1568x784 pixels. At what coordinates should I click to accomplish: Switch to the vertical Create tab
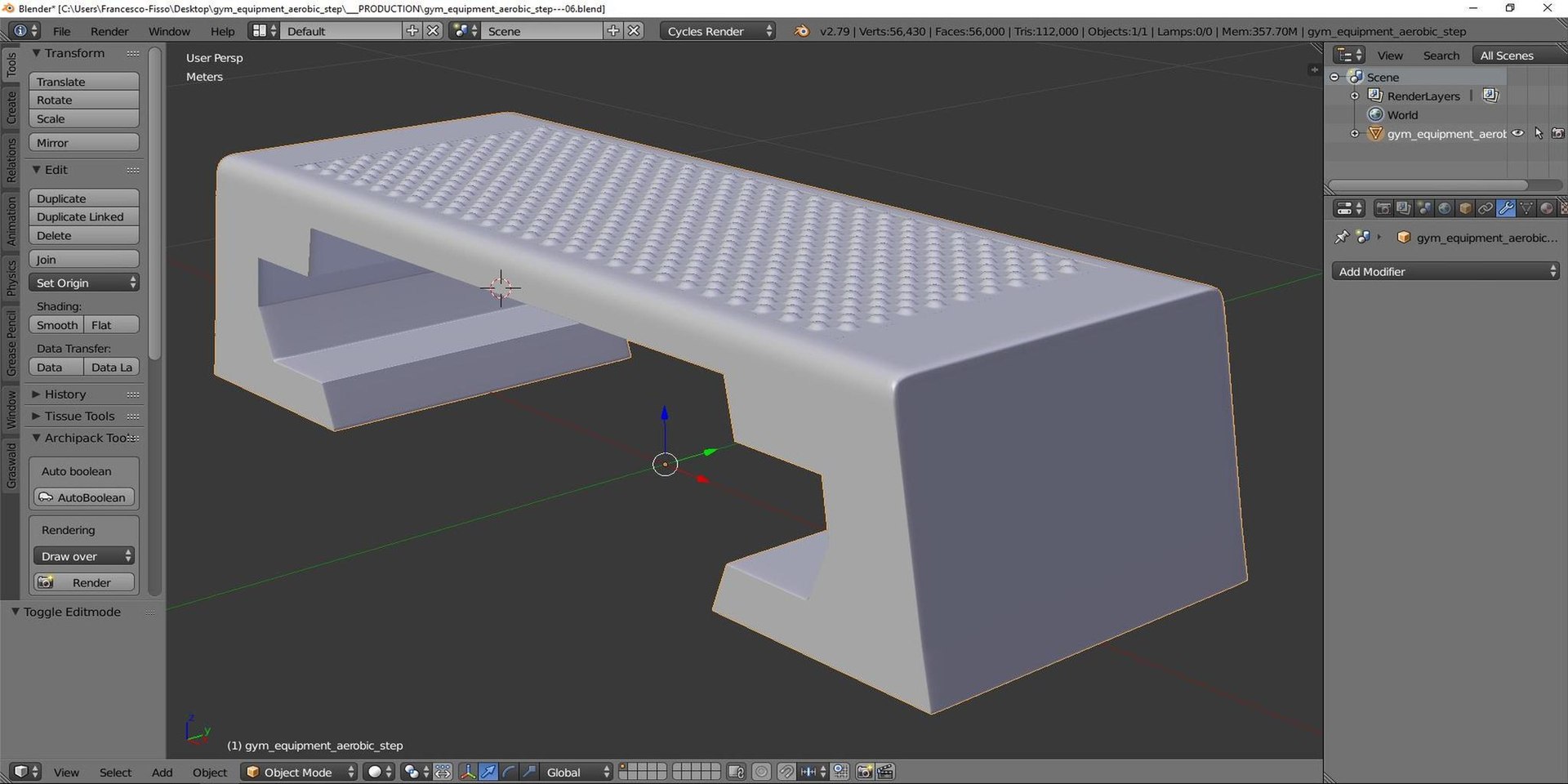pos(11,108)
